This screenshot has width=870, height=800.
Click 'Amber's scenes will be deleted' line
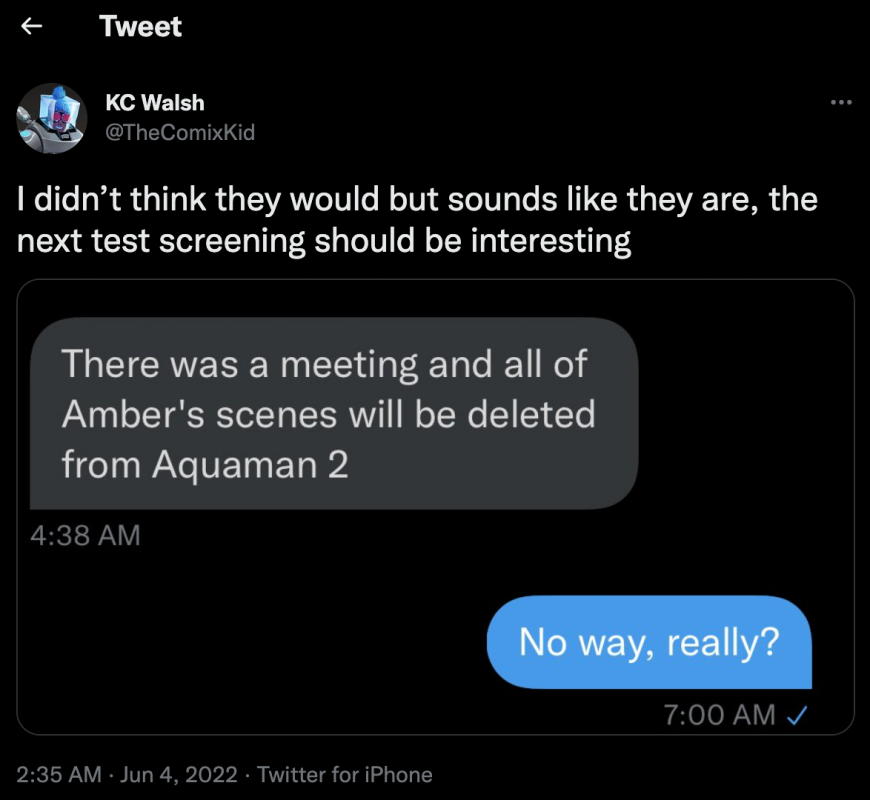click(328, 414)
